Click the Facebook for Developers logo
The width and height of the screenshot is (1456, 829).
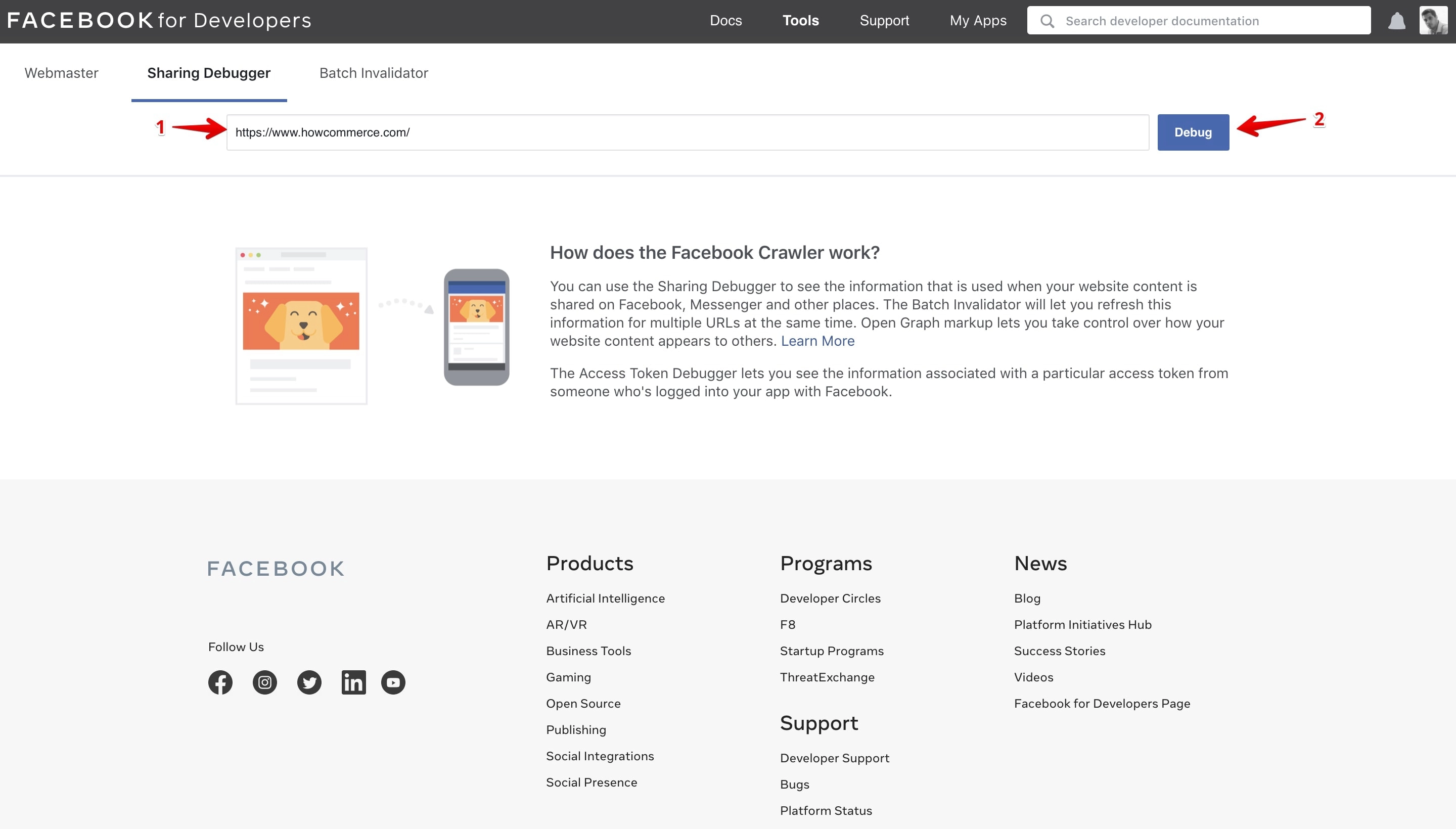[x=159, y=21]
